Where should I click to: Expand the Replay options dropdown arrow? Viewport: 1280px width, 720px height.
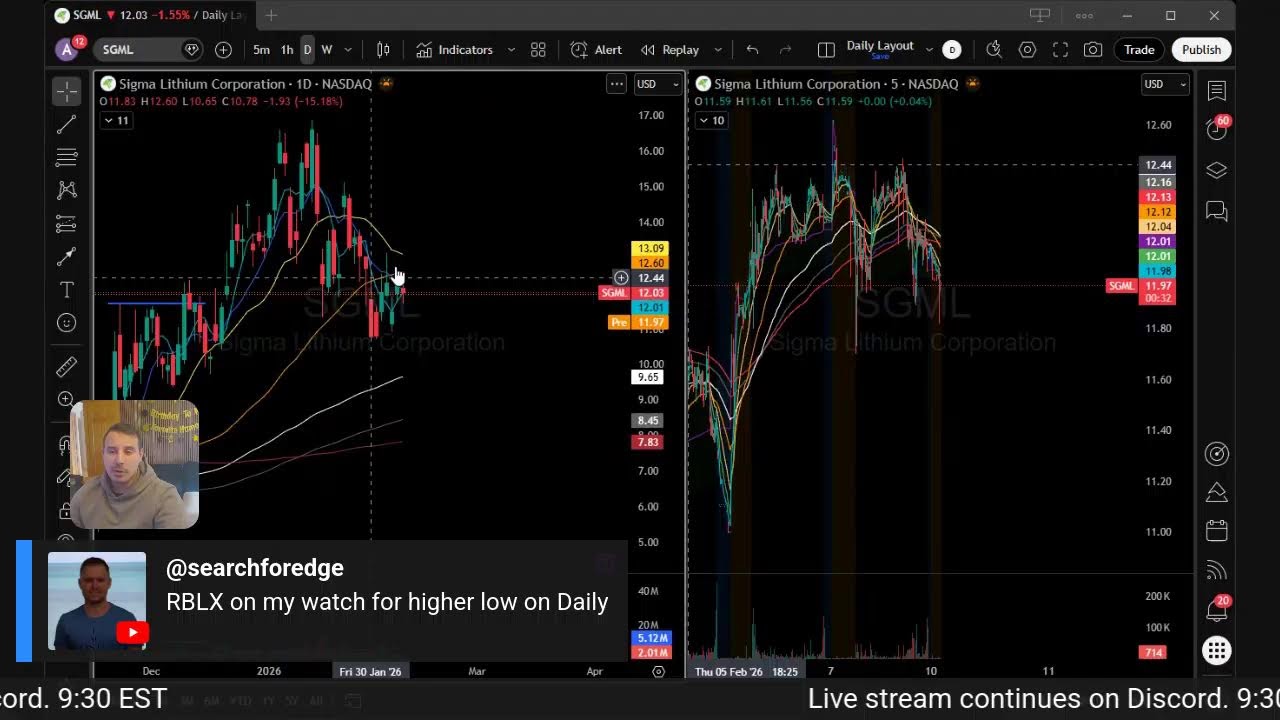718,50
